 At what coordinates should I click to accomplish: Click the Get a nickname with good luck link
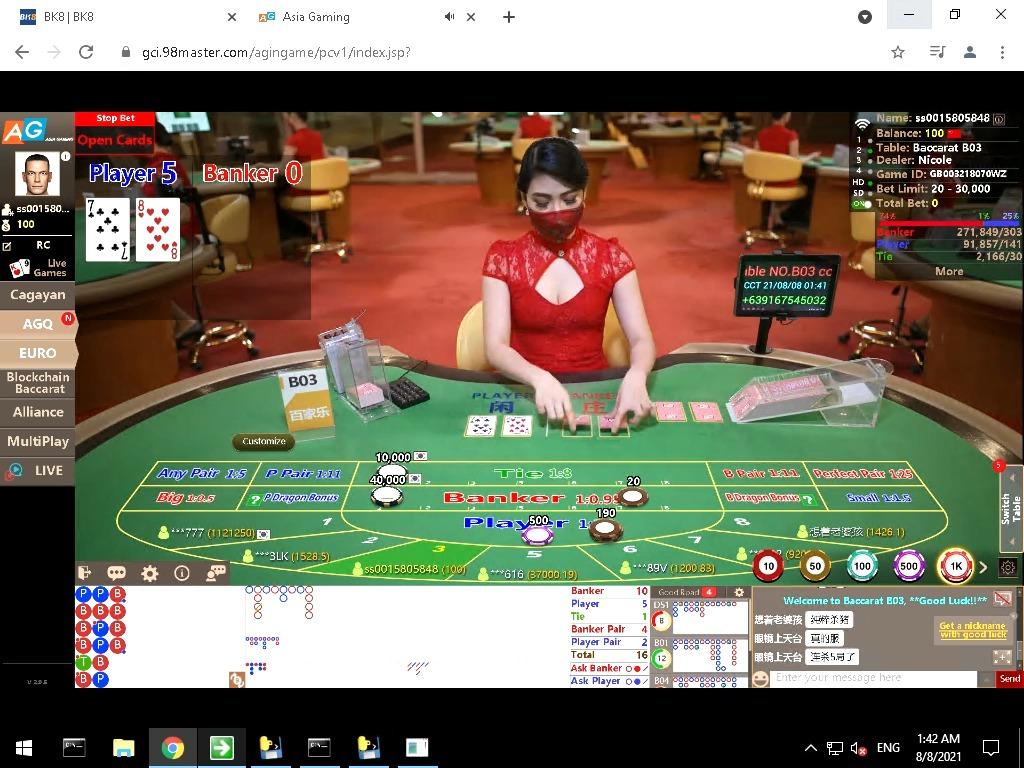[973, 630]
